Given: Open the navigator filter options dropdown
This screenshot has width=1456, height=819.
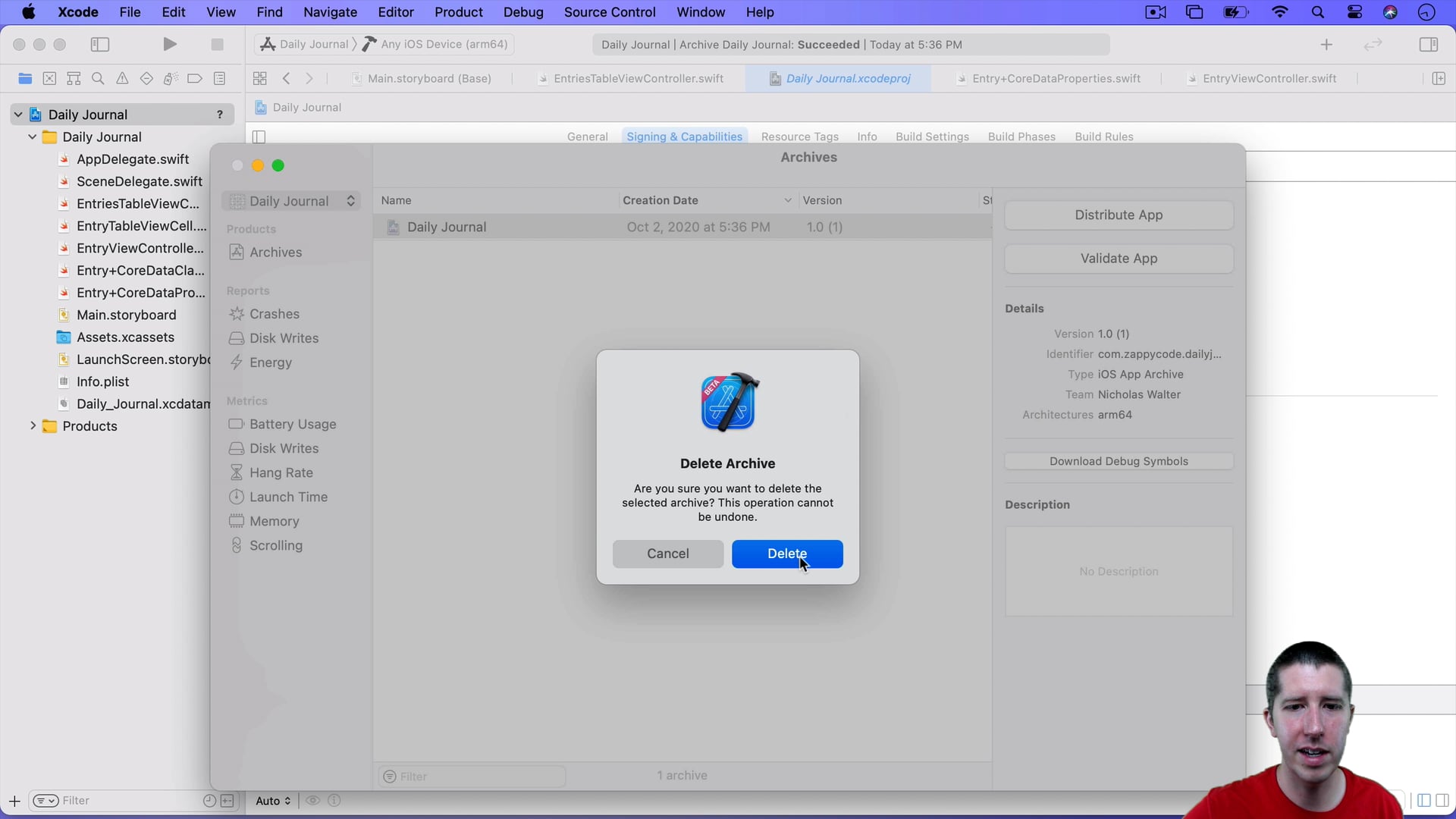Looking at the screenshot, I should pyautogui.click(x=45, y=801).
